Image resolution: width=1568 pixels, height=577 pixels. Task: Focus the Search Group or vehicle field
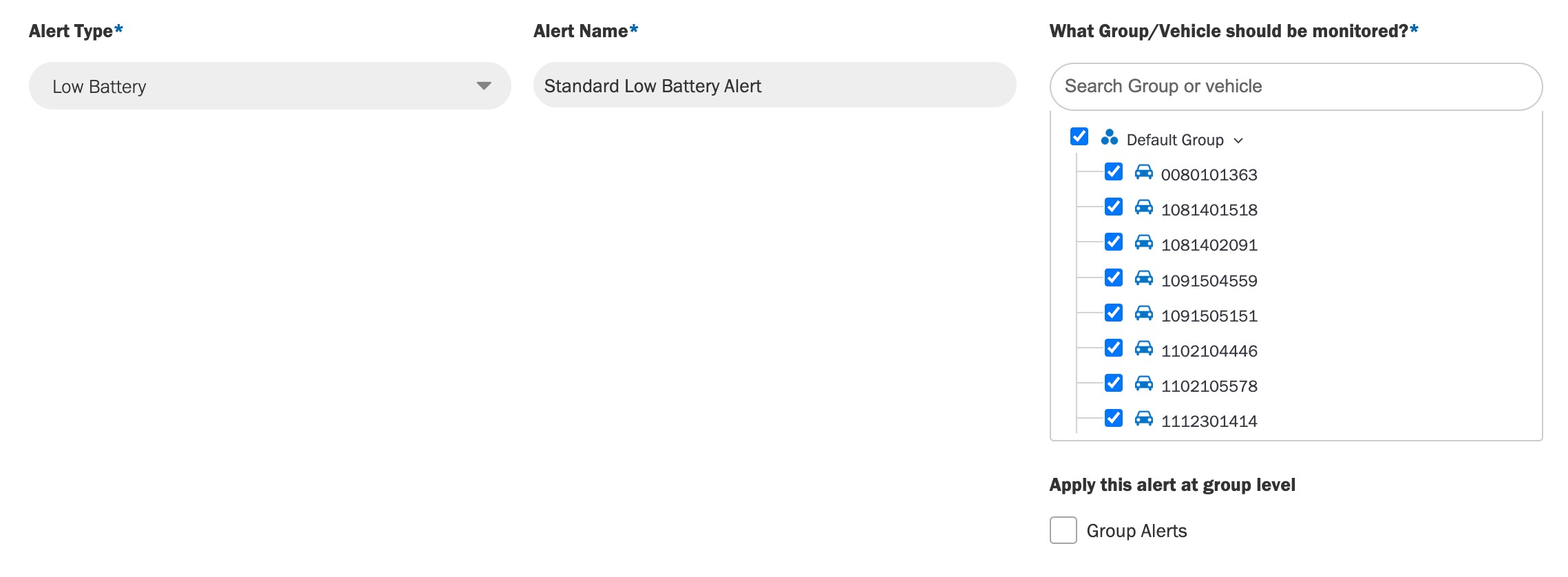(x=1295, y=87)
